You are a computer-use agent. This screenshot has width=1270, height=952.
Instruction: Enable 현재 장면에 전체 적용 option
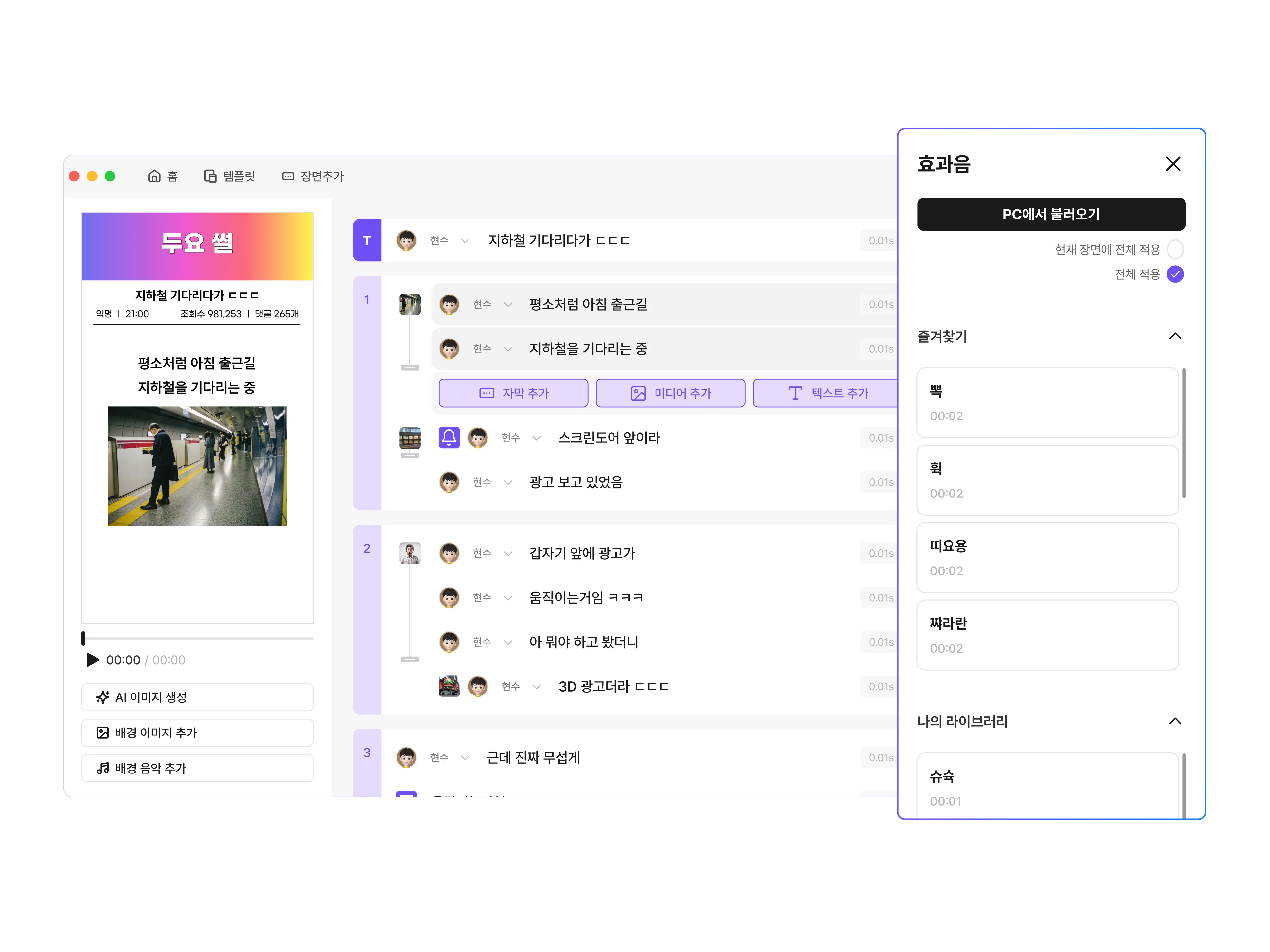tap(1175, 250)
